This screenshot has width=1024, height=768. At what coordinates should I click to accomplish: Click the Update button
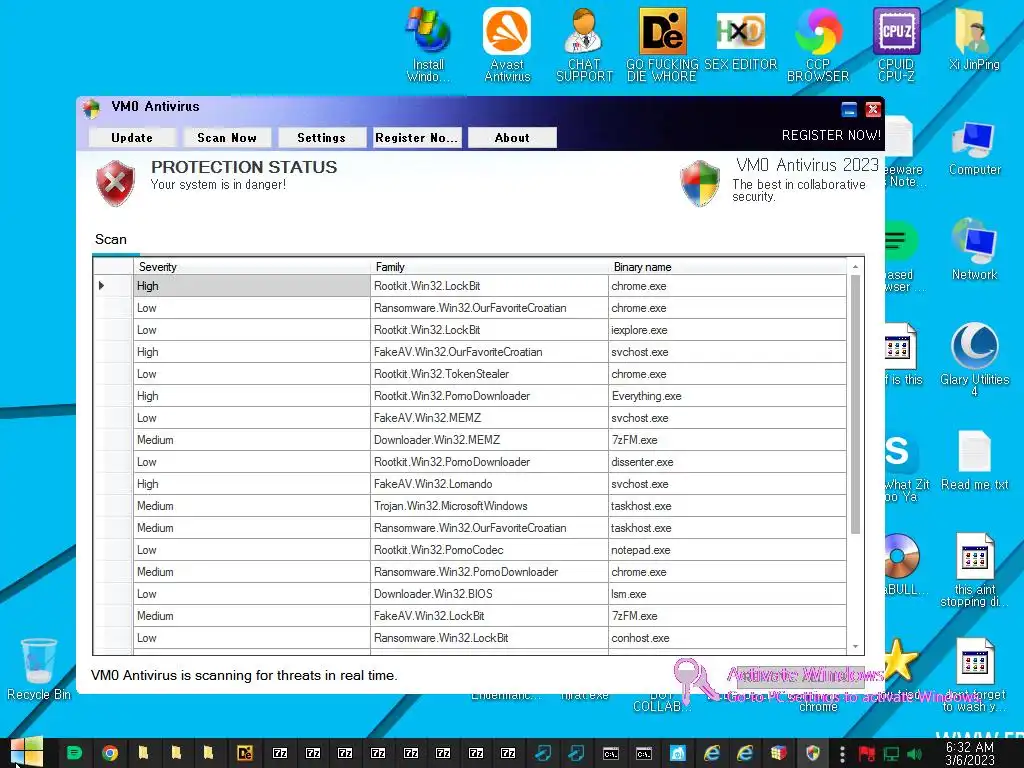pyautogui.click(x=132, y=138)
